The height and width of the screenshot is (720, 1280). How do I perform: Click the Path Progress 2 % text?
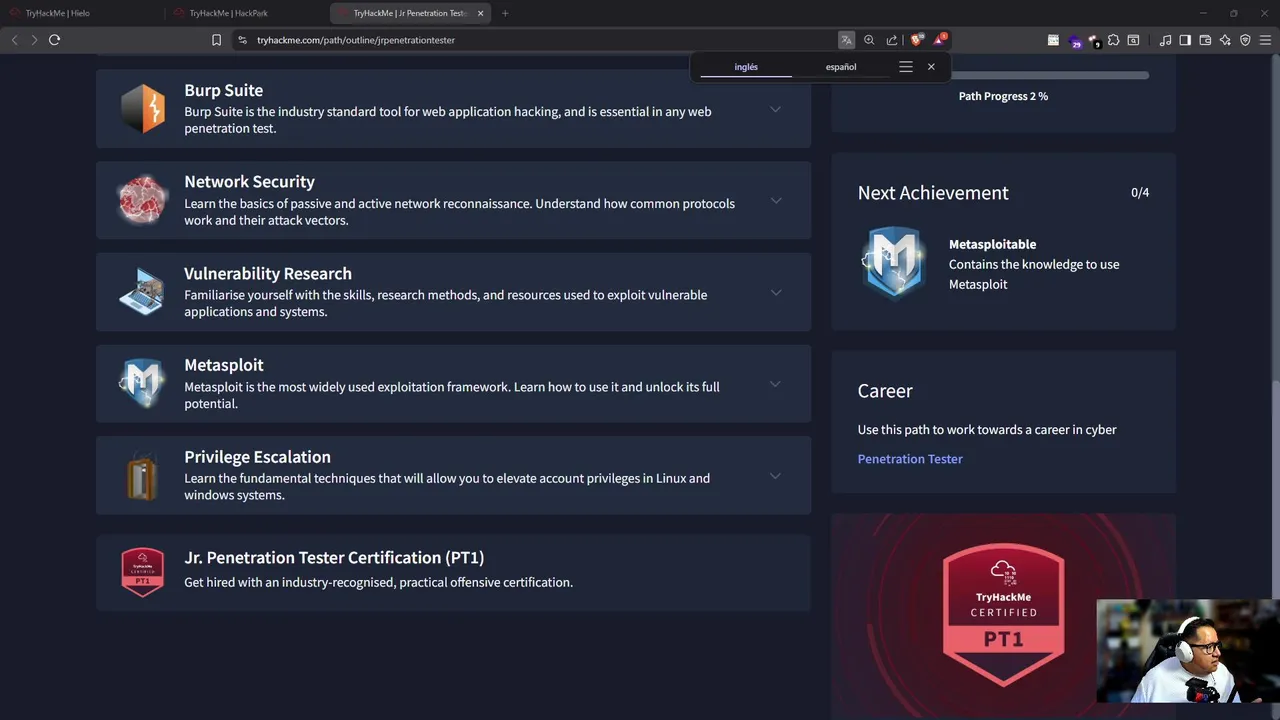pyautogui.click(x=1003, y=96)
